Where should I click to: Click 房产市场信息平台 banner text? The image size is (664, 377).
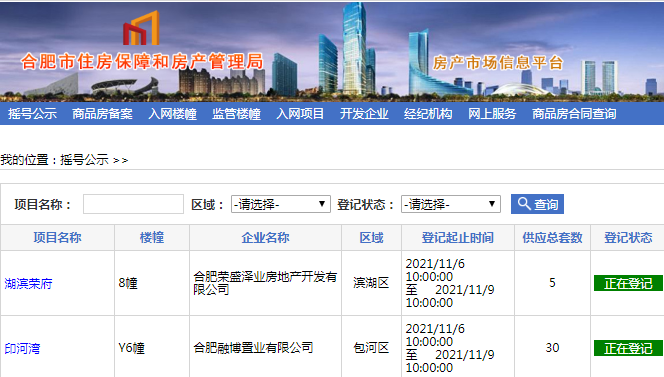[498, 63]
